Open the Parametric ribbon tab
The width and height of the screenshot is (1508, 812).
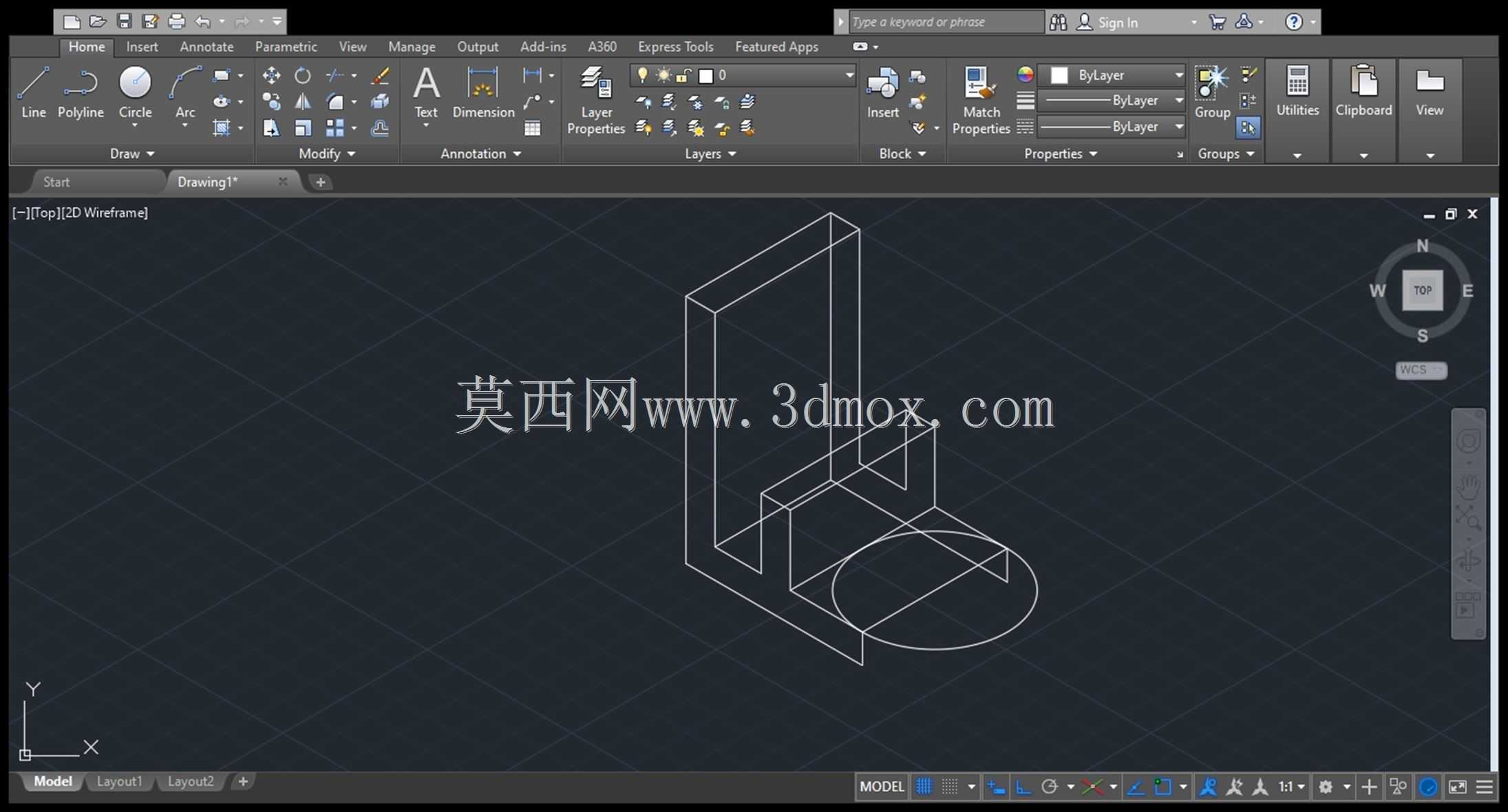point(286,47)
